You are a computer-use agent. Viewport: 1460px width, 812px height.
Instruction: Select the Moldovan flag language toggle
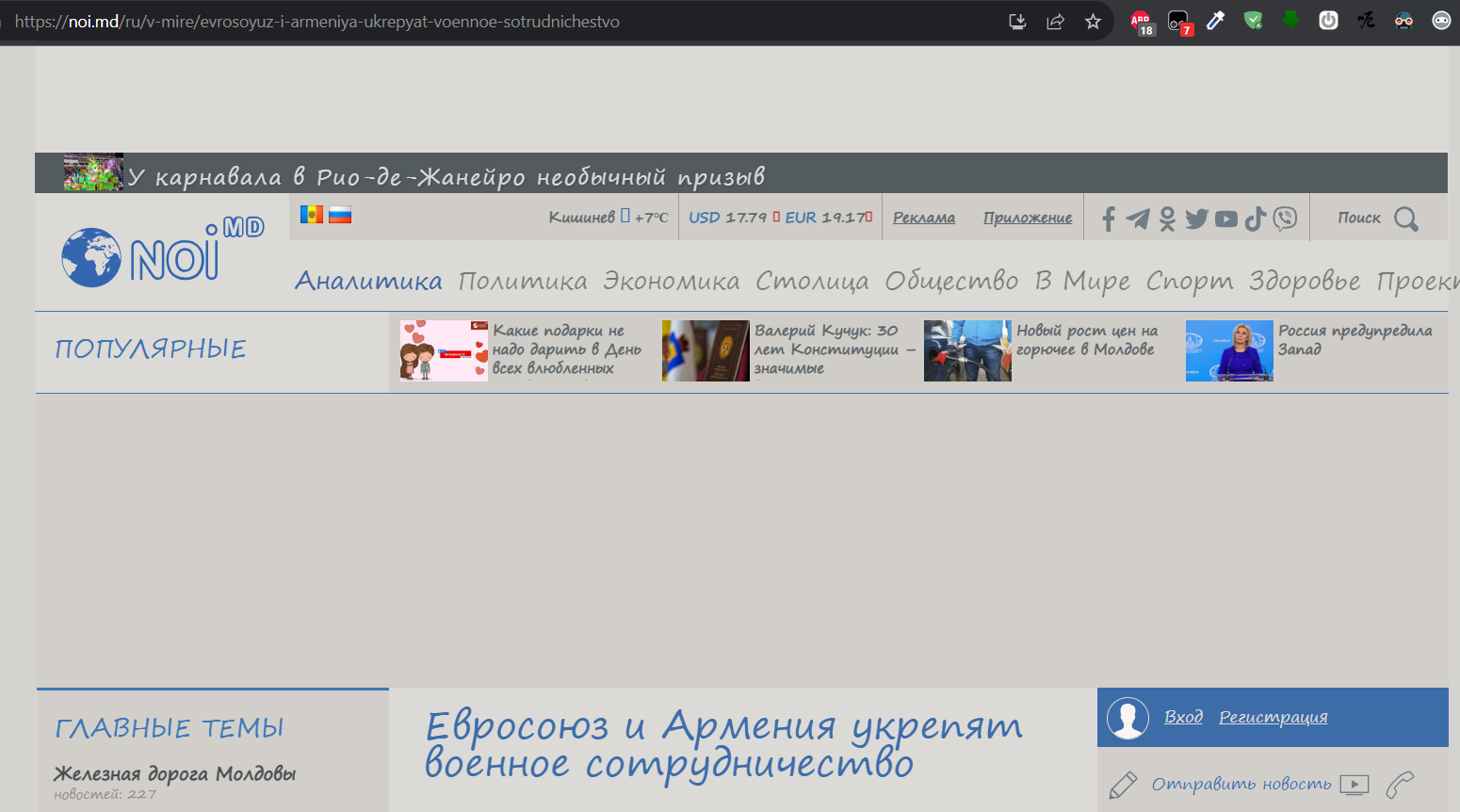point(312,214)
